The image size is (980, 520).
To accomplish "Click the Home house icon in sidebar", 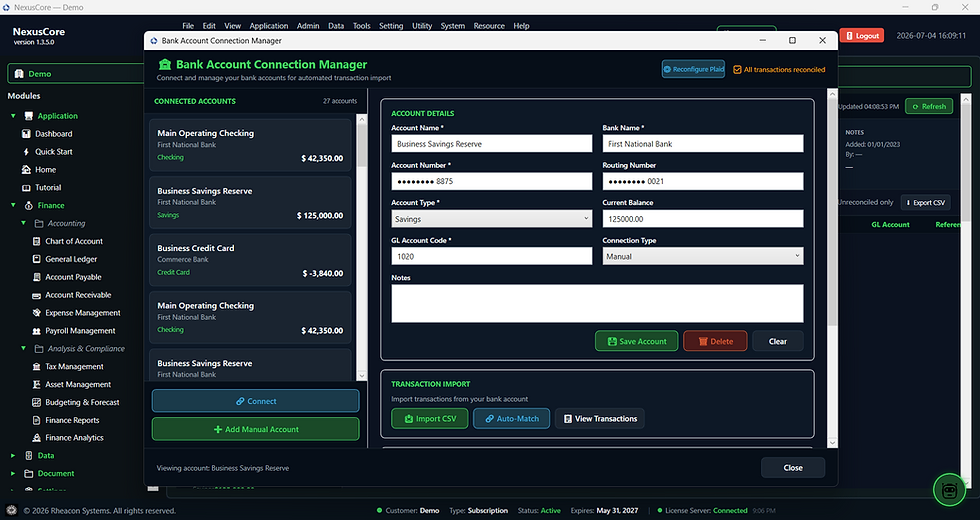I will (26, 170).
